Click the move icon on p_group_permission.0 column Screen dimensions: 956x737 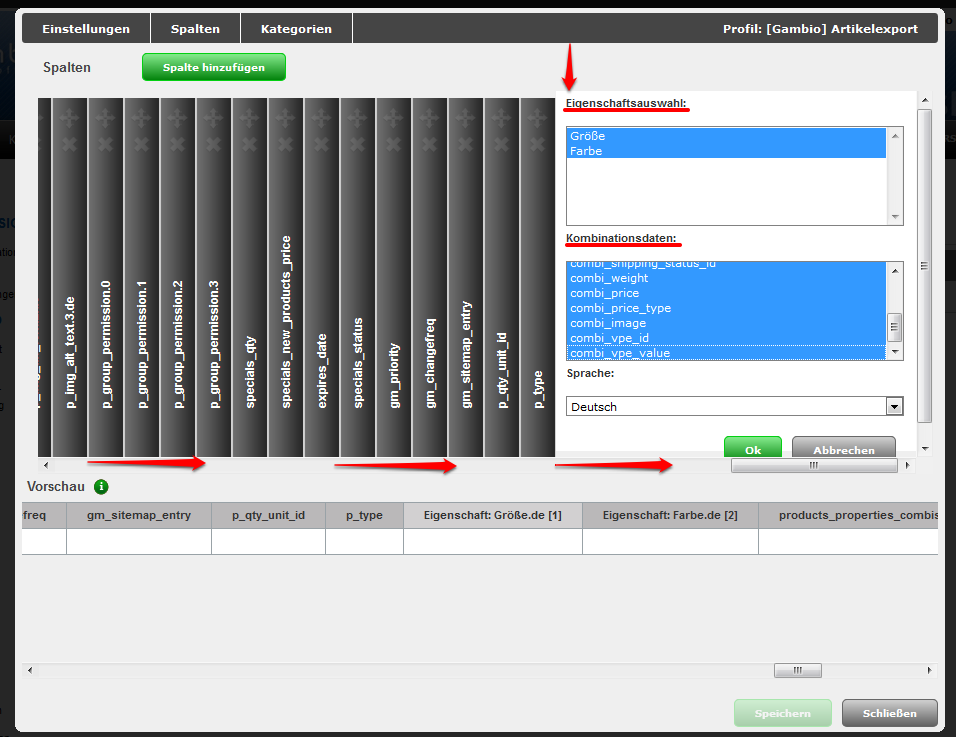[x=106, y=118]
